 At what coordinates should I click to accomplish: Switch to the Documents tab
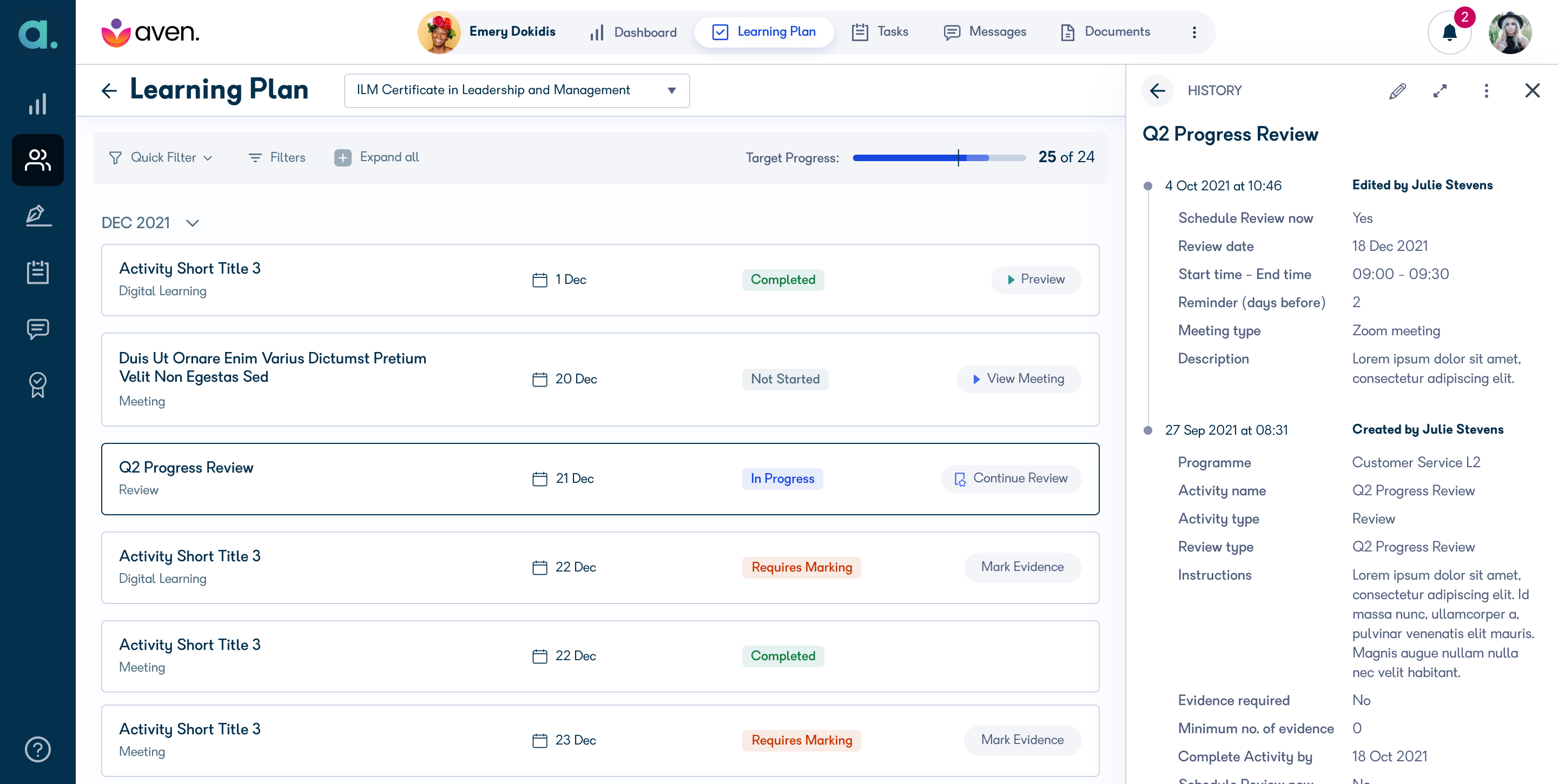point(1106,32)
